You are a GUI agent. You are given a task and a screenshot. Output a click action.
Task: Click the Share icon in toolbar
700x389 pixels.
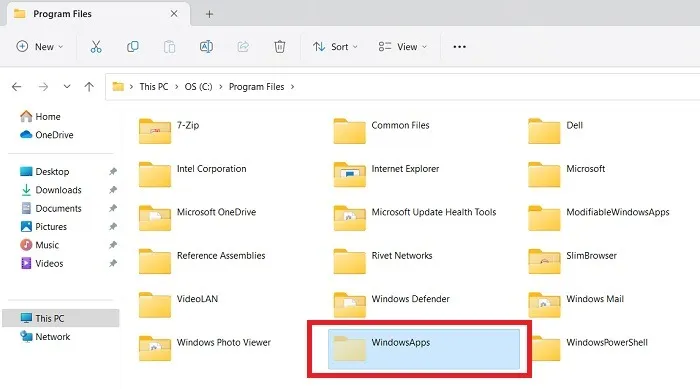coord(243,46)
